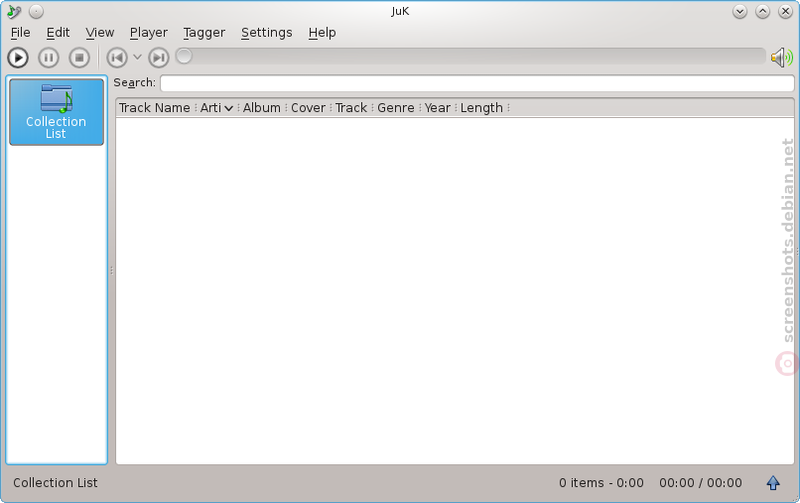Open the play history dropdown arrow
Viewport: 800px width, 503px height.
pos(137,57)
